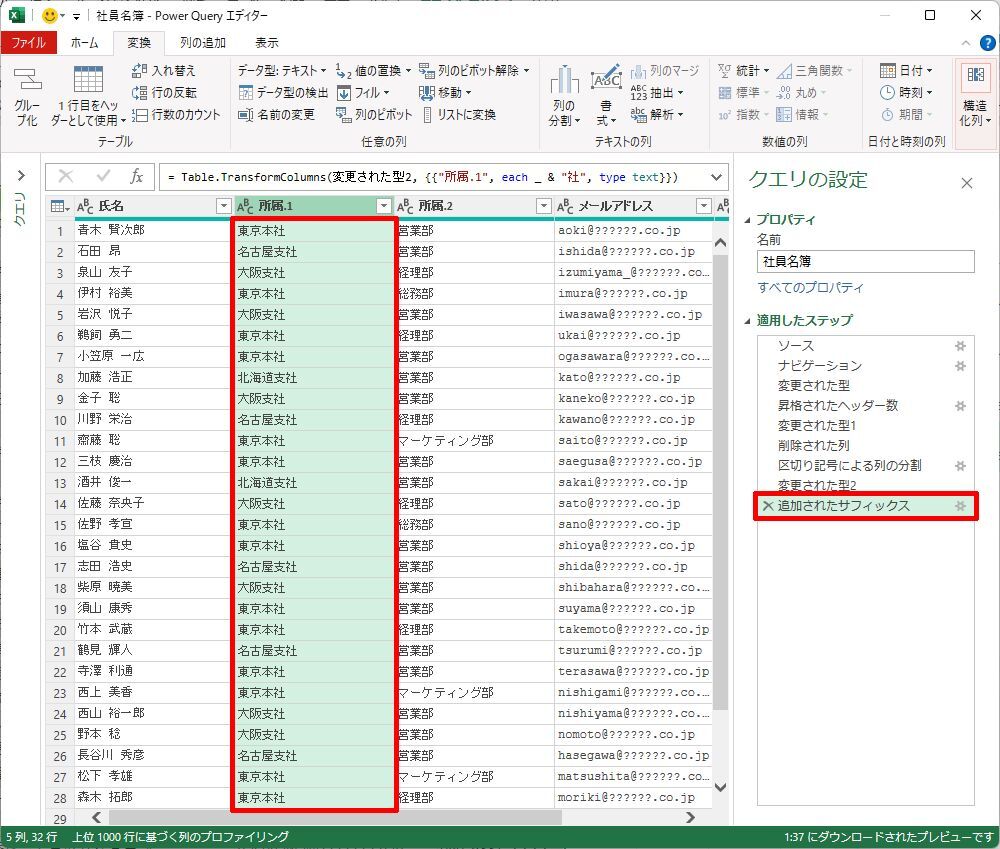Click the グループ化 (Group By) icon
The height and width of the screenshot is (849, 1000).
pyautogui.click(x=27, y=82)
